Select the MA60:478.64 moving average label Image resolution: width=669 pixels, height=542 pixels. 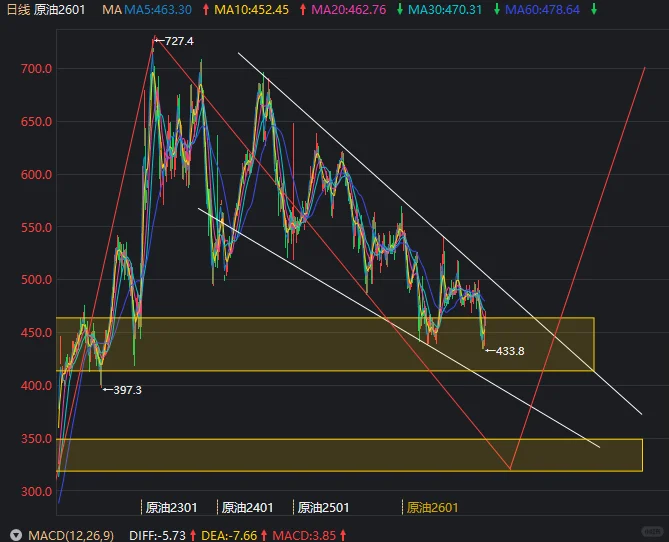542,9
